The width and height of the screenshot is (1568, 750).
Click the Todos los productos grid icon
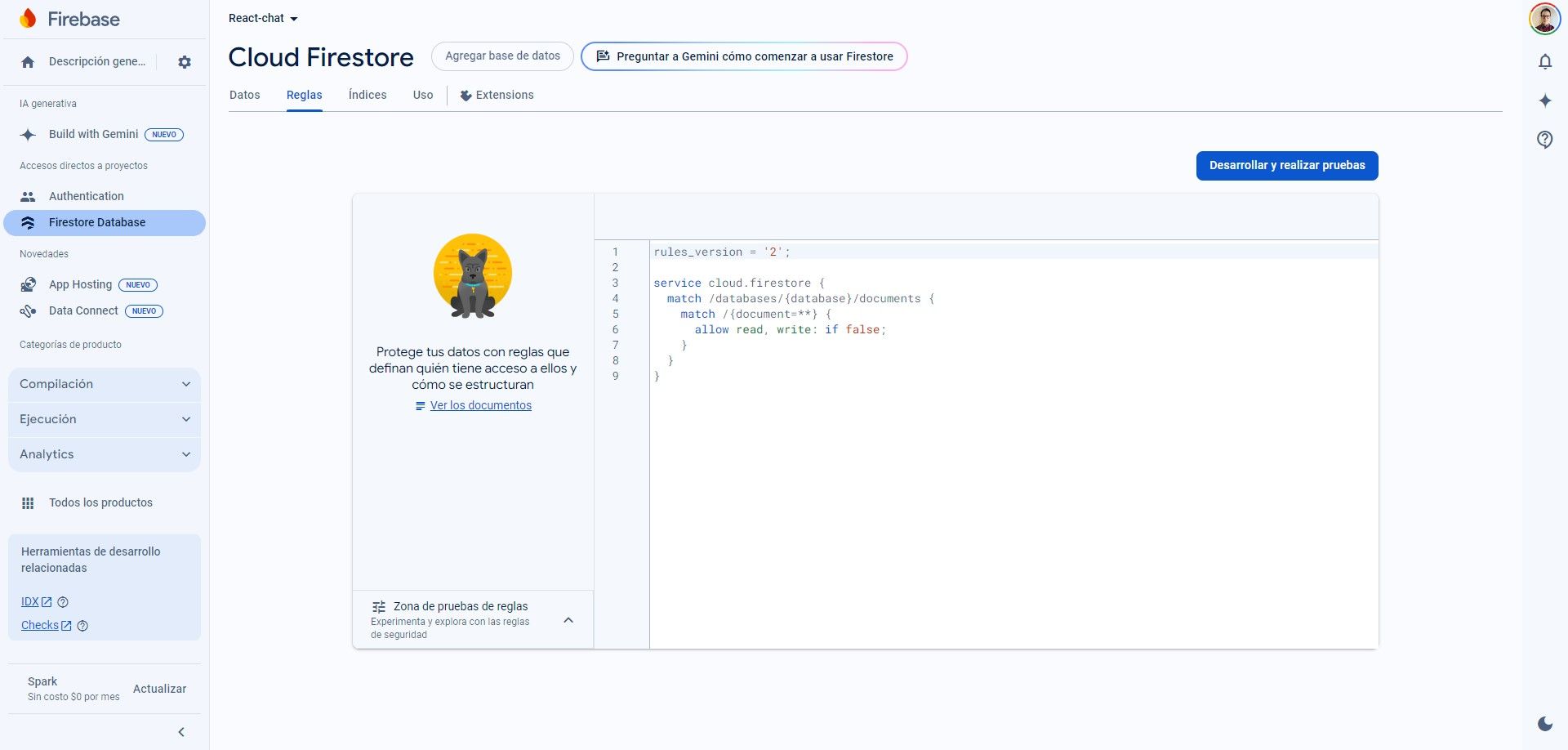[x=28, y=503]
